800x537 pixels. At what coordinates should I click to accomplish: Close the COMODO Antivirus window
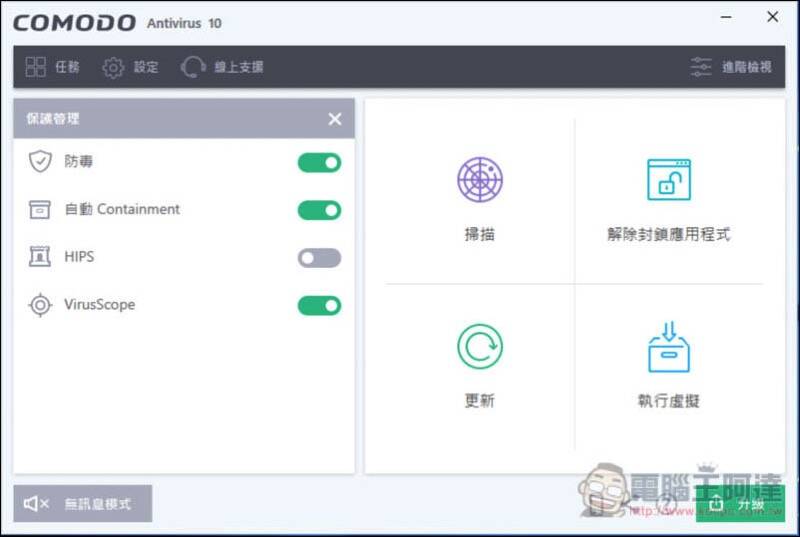(x=772, y=17)
